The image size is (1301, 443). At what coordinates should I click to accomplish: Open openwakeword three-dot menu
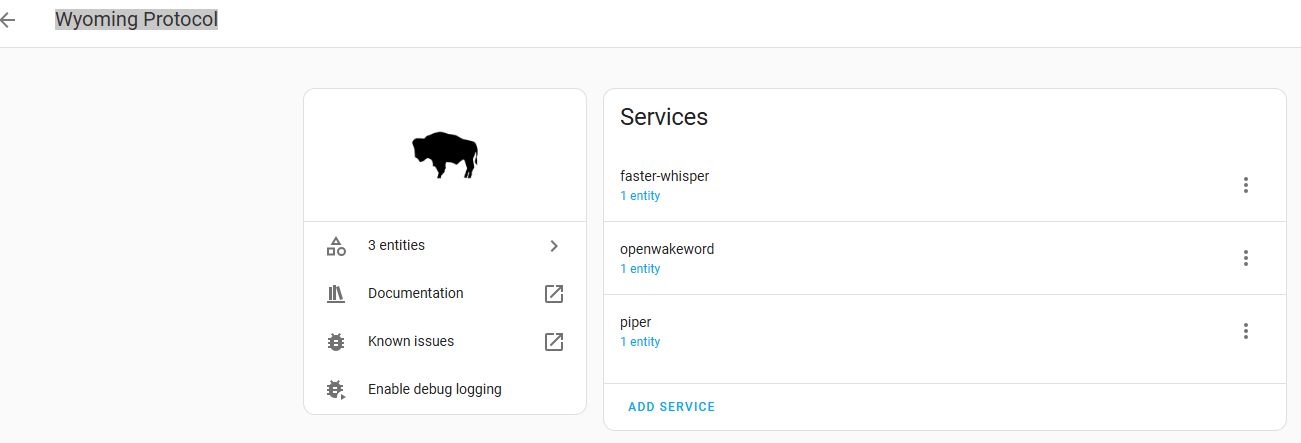pos(1246,258)
